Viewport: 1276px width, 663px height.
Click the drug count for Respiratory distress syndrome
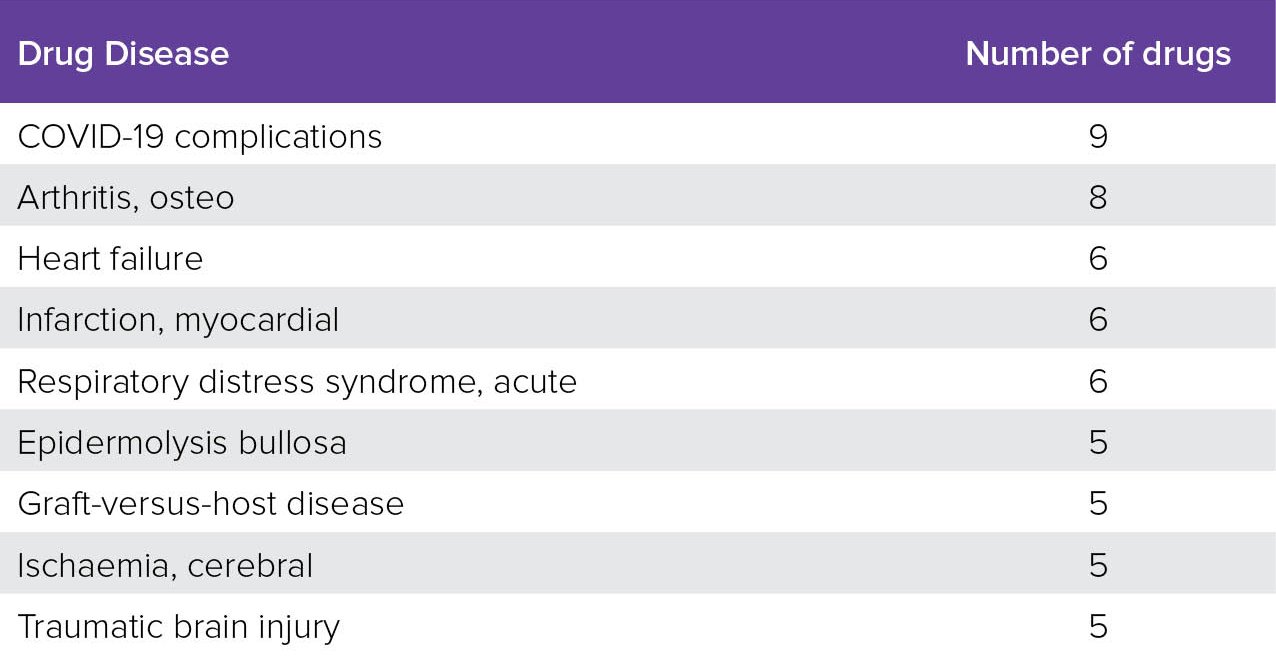point(1098,382)
